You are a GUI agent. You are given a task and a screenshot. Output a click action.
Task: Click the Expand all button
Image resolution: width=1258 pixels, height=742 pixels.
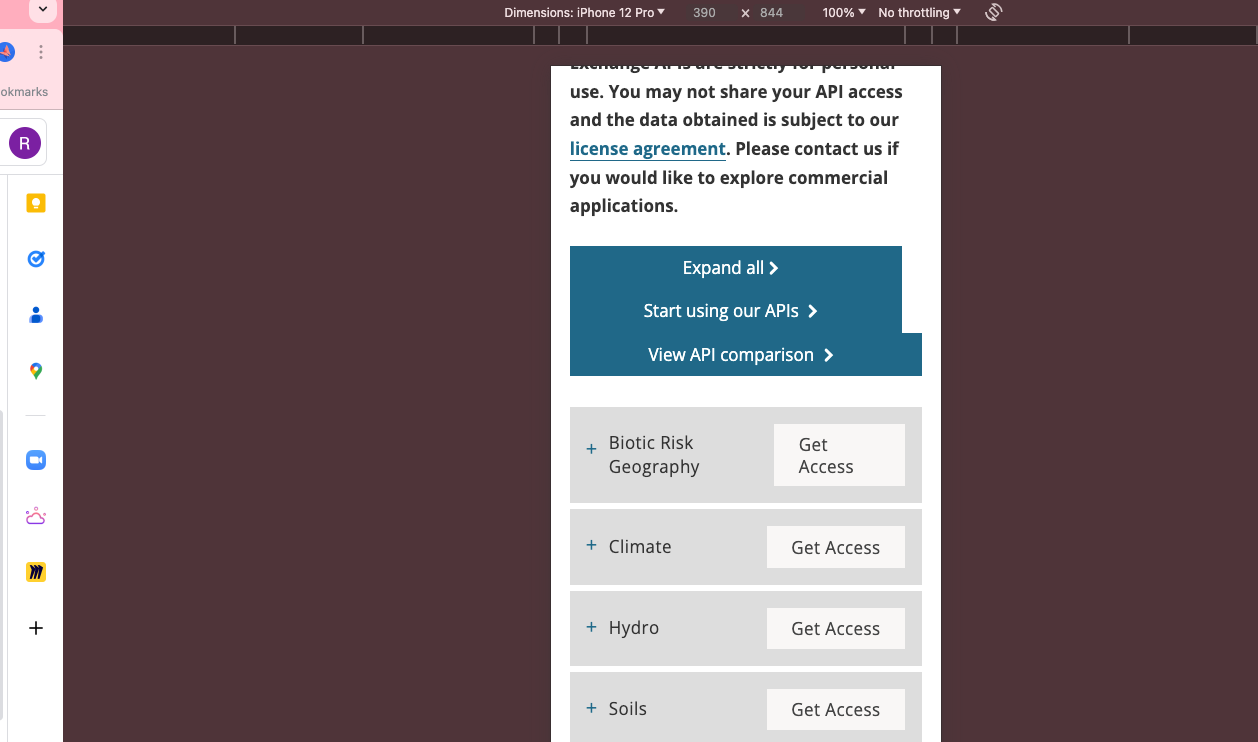coord(730,268)
